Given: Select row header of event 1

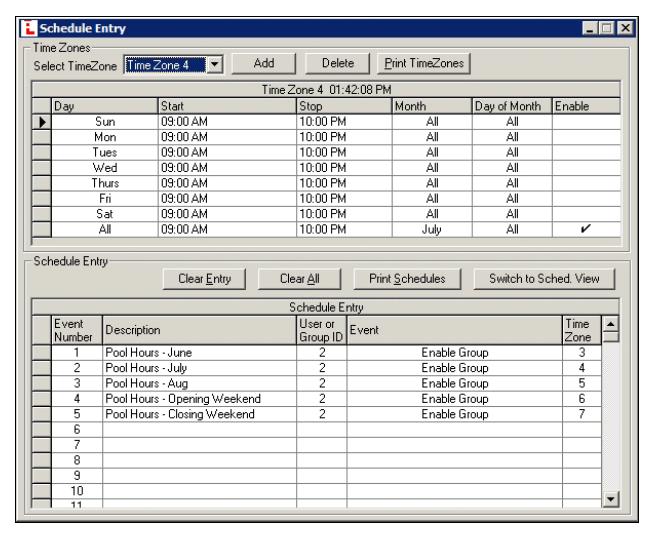Looking at the screenshot, I should click(x=42, y=353).
